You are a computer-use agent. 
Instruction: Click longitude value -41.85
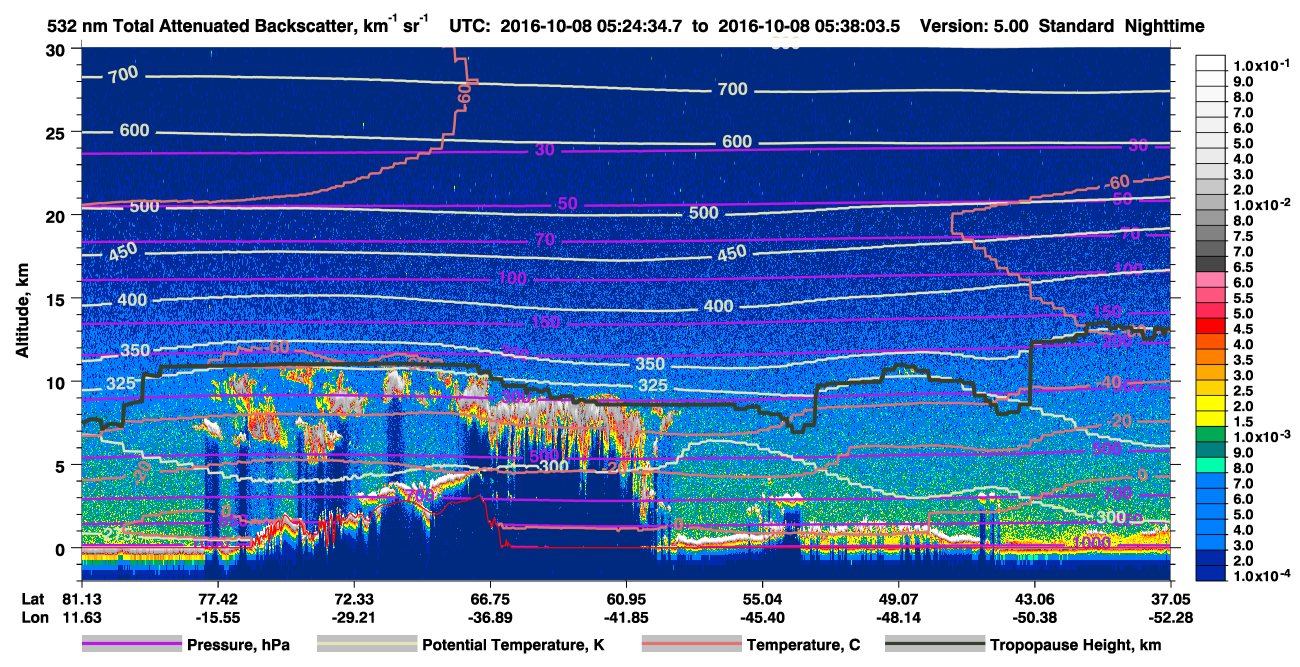(x=626, y=617)
